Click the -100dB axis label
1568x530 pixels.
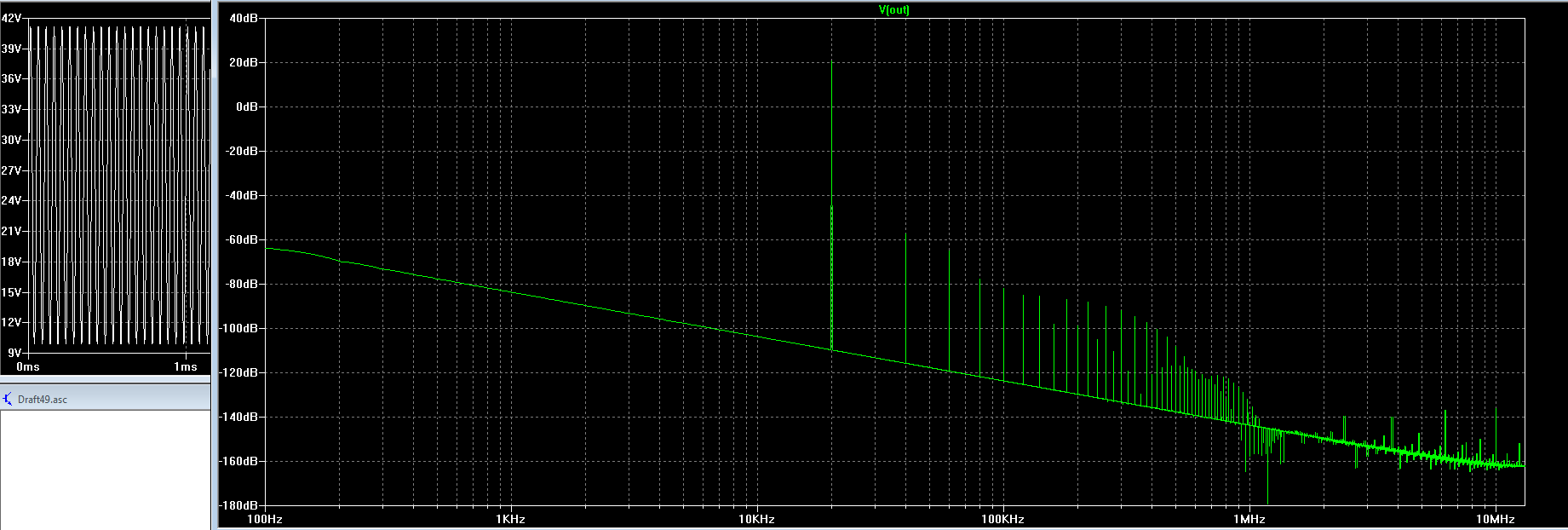click(239, 329)
